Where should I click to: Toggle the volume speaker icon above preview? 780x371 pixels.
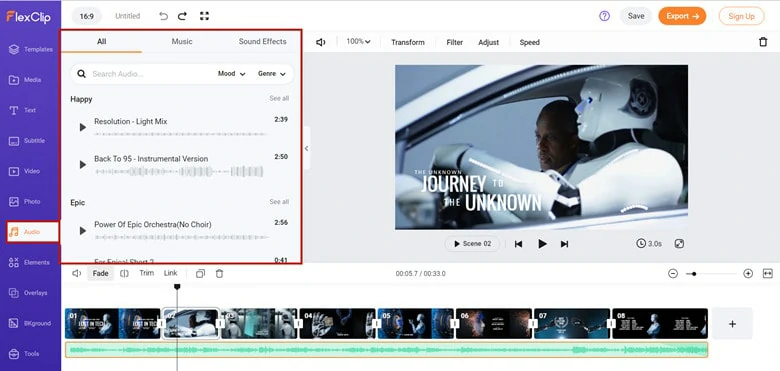click(321, 42)
